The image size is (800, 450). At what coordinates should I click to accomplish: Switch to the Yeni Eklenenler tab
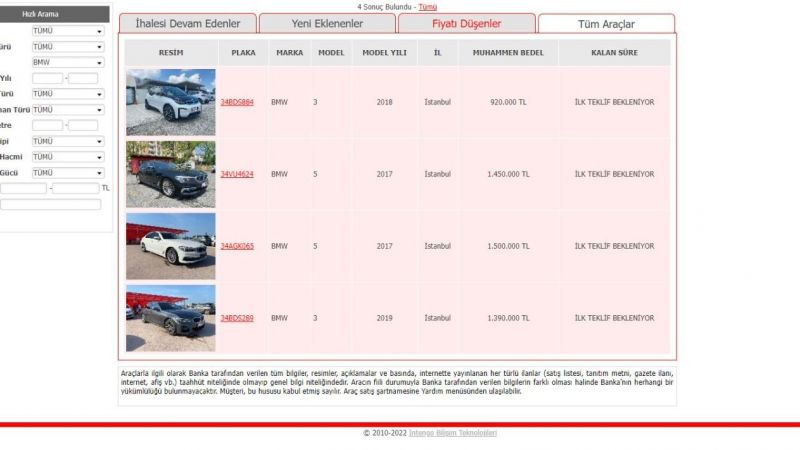tap(327, 23)
